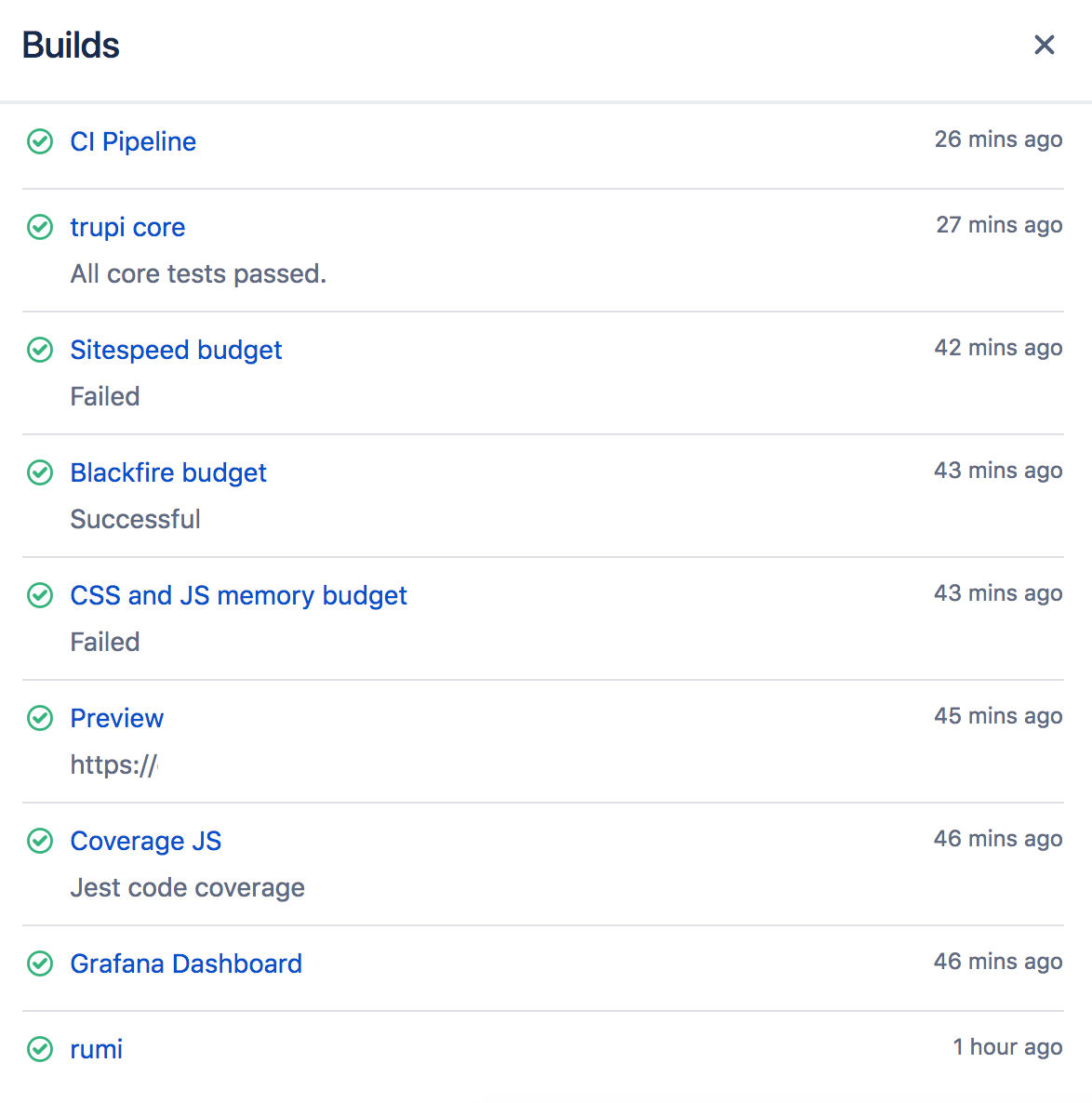Click the green status icon next to rumi
The height and width of the screenshot is (1103, 1092).
point(40,1049)
